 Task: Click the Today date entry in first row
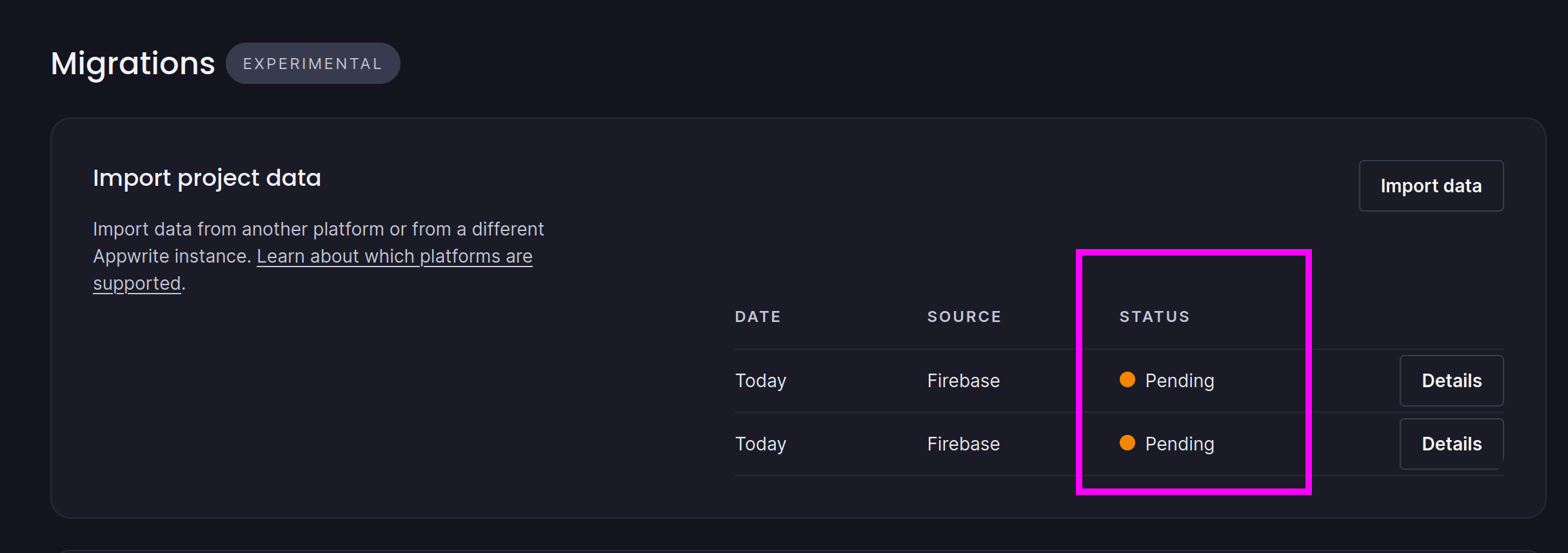tap(760, 380)
